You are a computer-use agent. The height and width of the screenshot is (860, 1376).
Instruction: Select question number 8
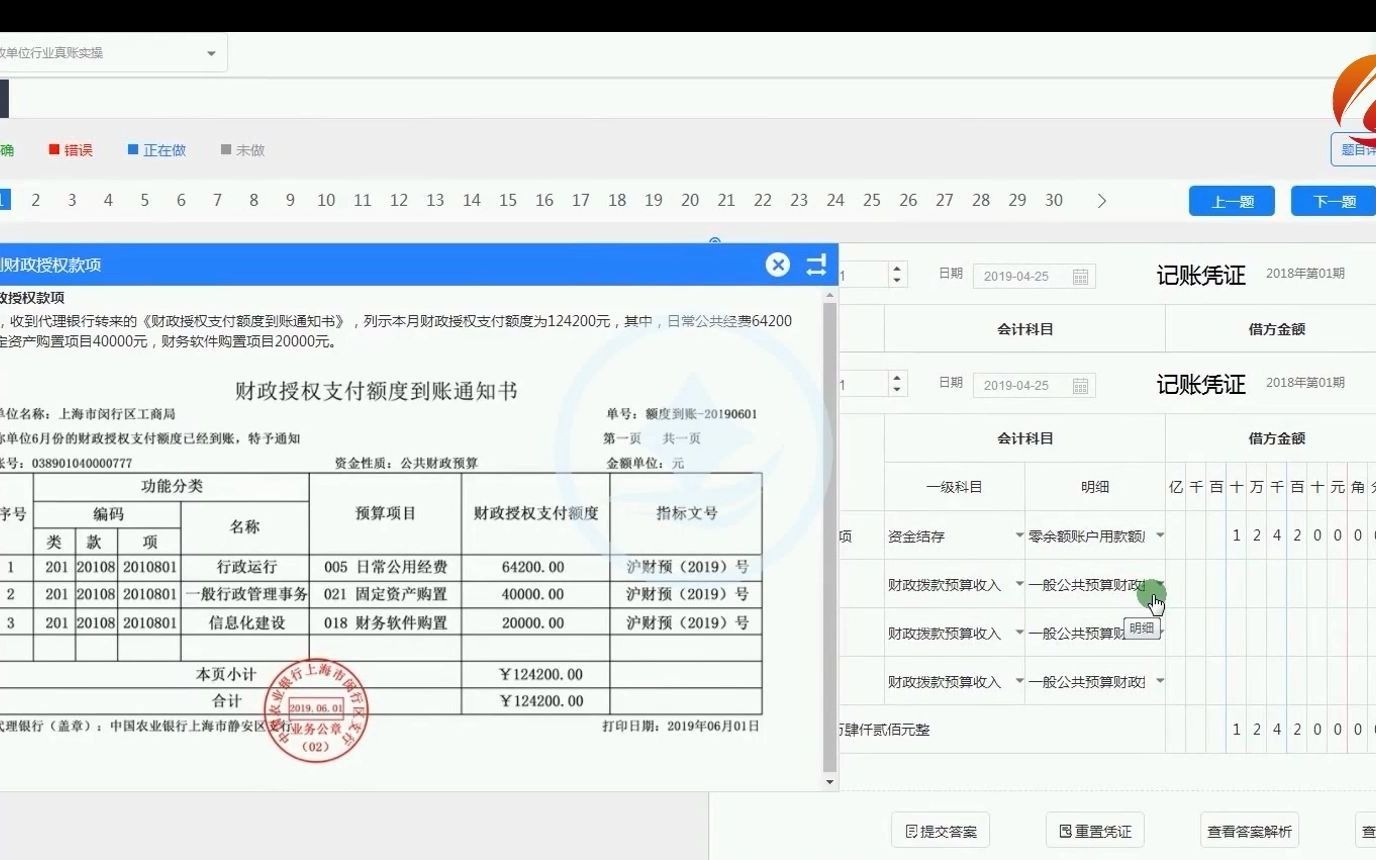pos(254,200)
